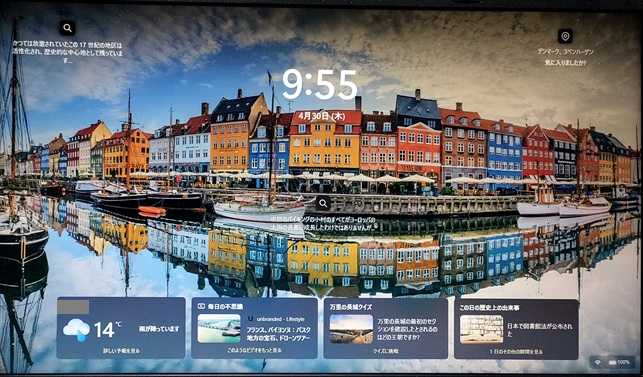Viewport: 643px width, 377px height.
Task: Click the search icon at top-left
Action: pyautogui.click(x=67, y=28)
